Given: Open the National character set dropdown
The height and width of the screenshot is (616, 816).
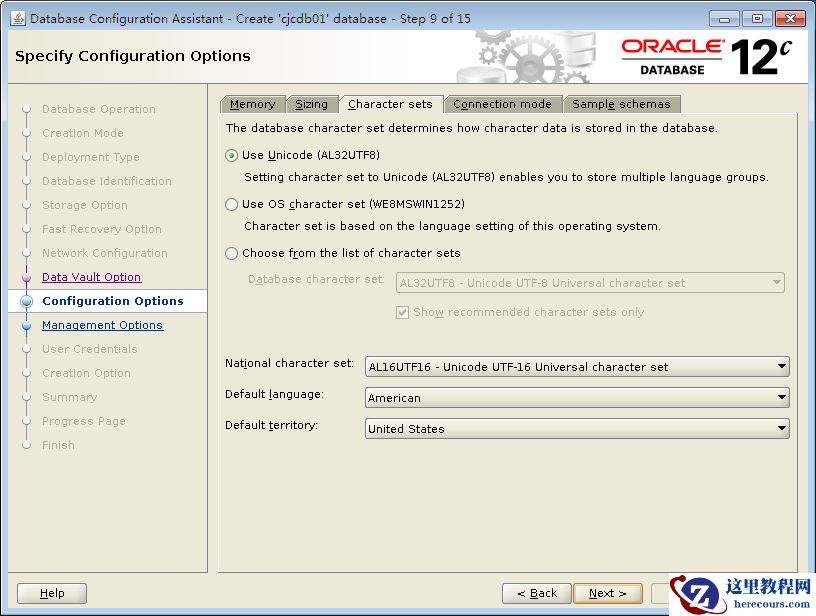Looking at the screenshot, I should click(577, 367).
